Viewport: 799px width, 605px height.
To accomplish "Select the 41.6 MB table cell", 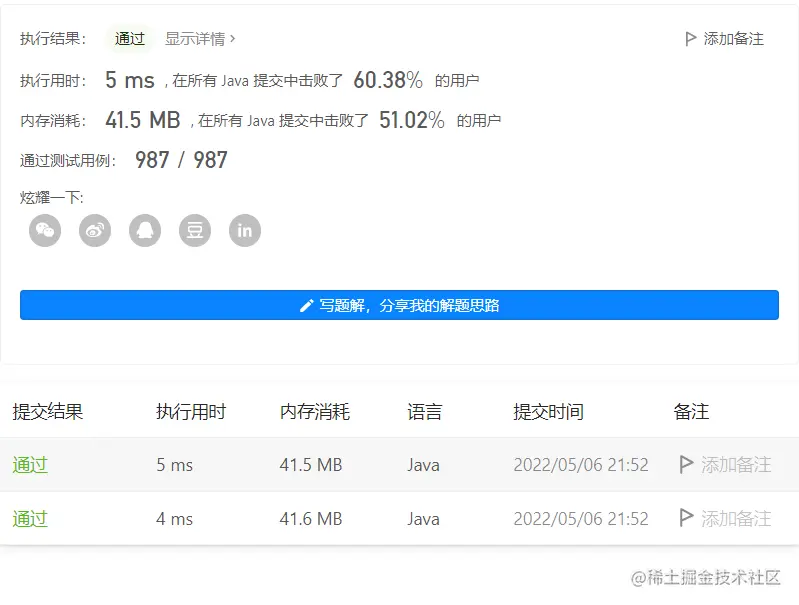I will [x=311, y=519].
